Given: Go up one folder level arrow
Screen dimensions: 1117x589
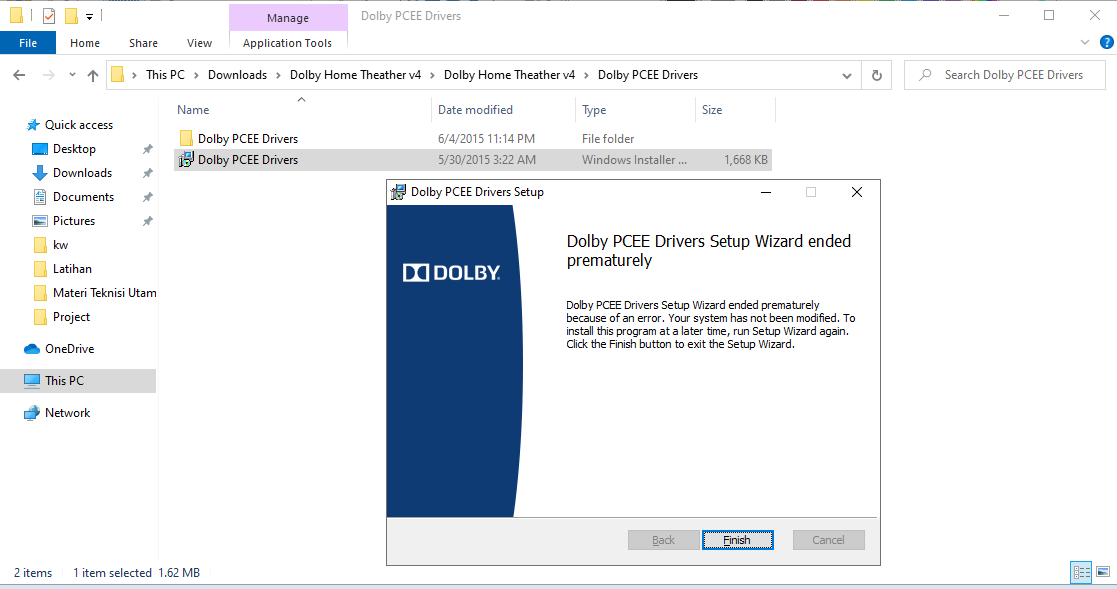Looking at the screenshot, I should 93,75.
